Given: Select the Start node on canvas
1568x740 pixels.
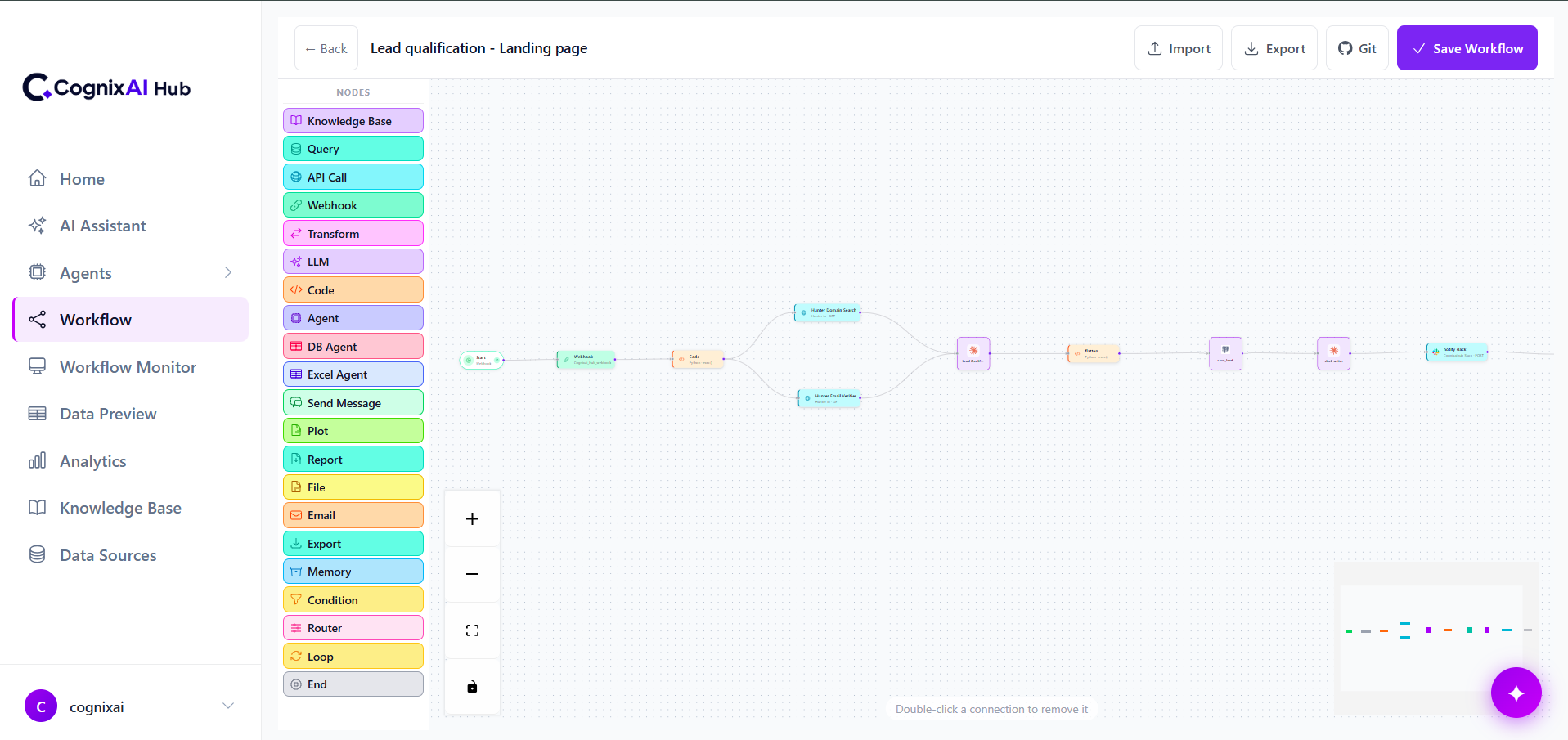Looking at the screenshot, I should tap(482, 360).
